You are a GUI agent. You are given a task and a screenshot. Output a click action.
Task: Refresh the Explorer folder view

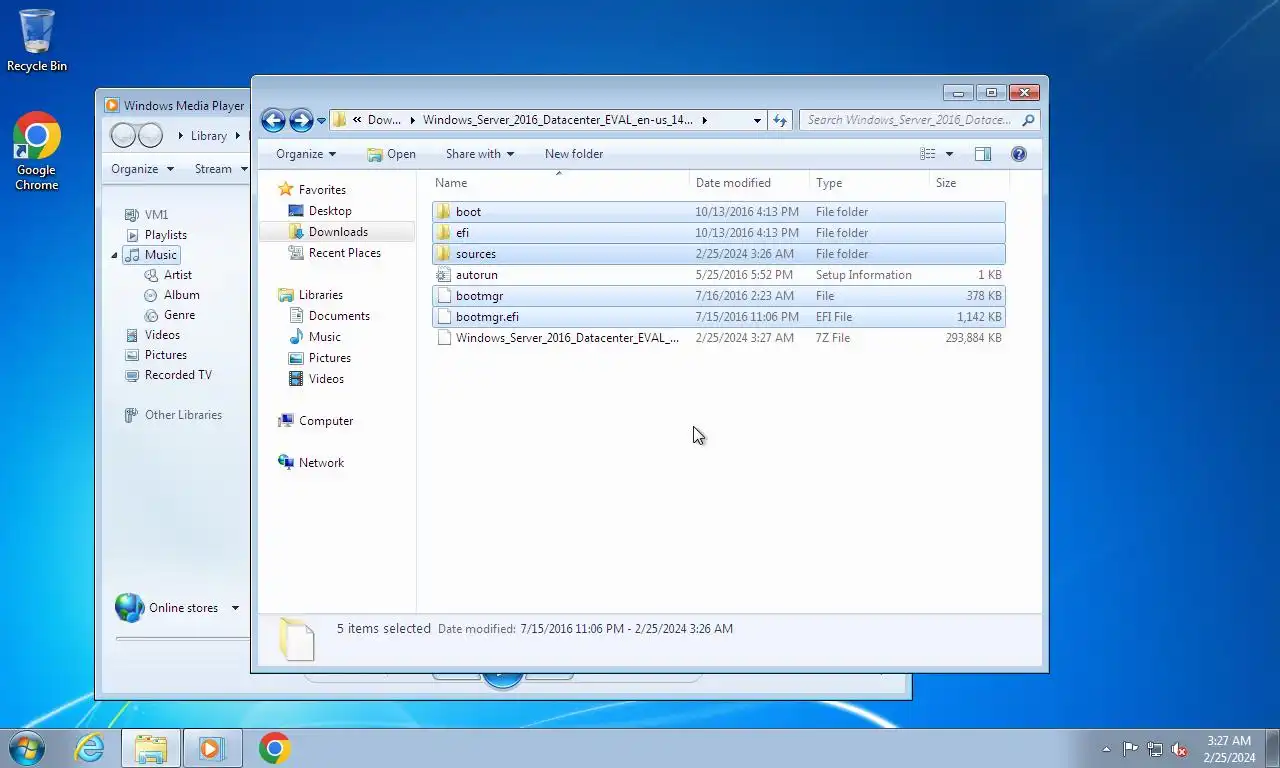(x=780, y=120)
